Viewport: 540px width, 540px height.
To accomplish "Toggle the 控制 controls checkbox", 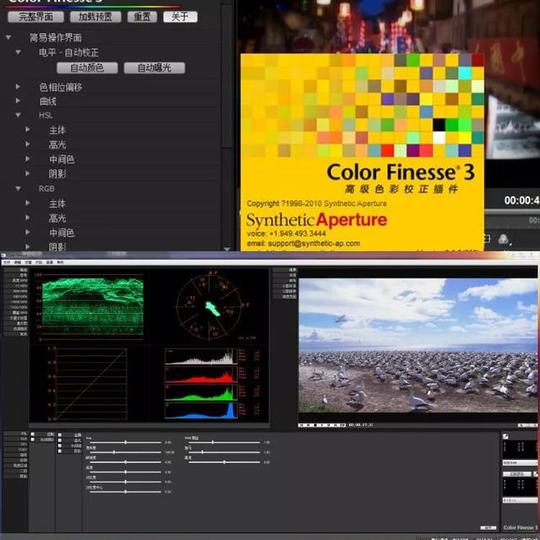I will point(33,434).
